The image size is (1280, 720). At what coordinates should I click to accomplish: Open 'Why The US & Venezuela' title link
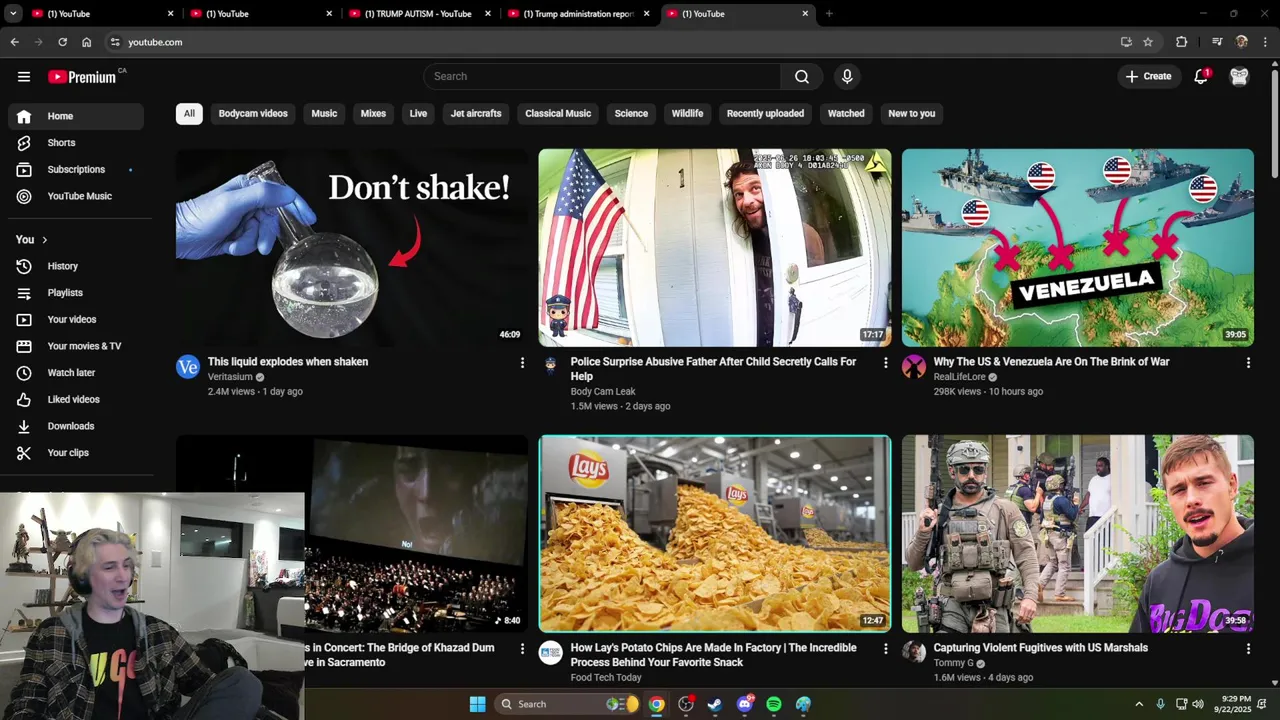coord(1051,362)
